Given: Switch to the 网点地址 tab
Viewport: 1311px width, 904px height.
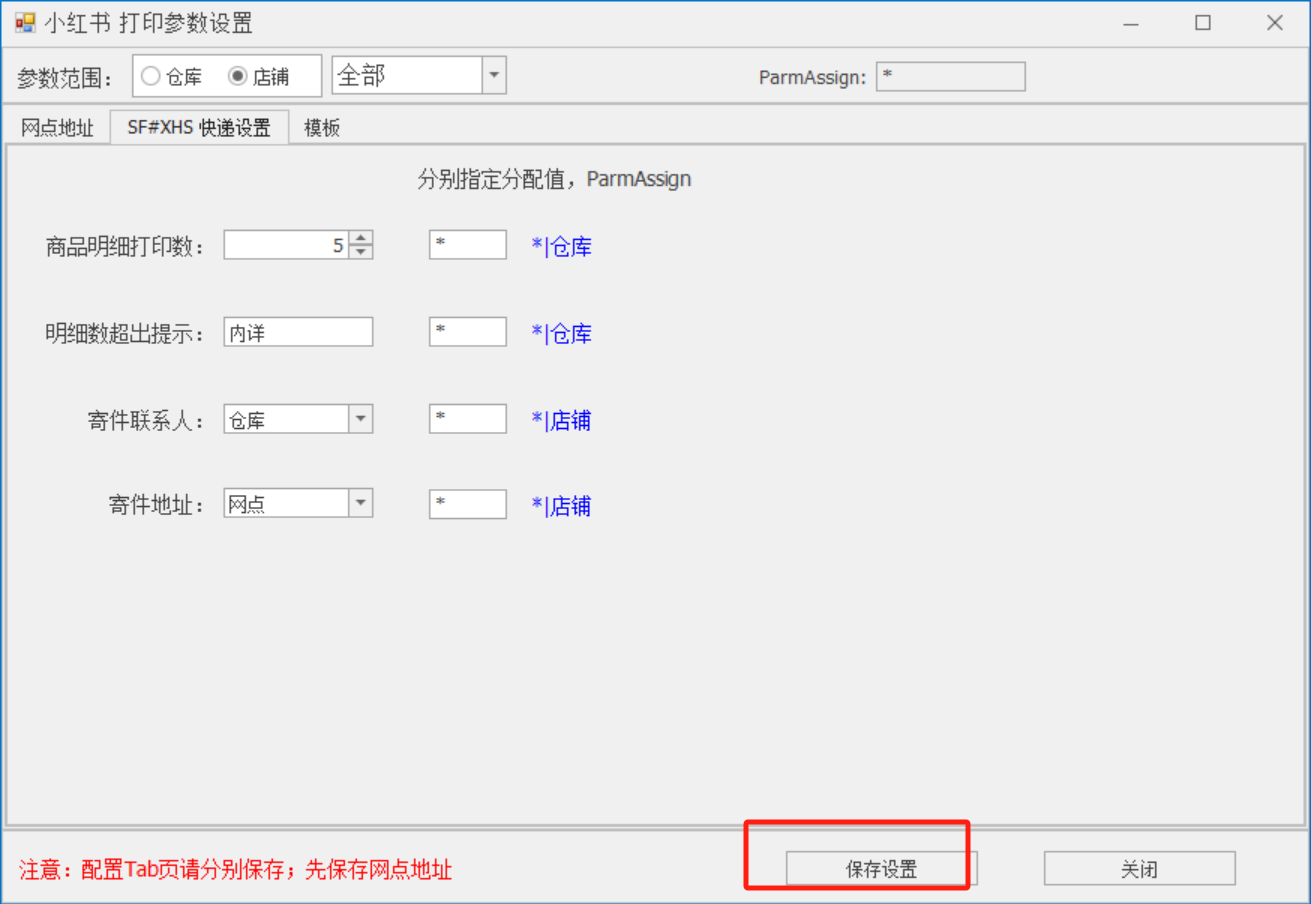Looking at the screenshot, I should pyautogui.click(x=57, y=128).
